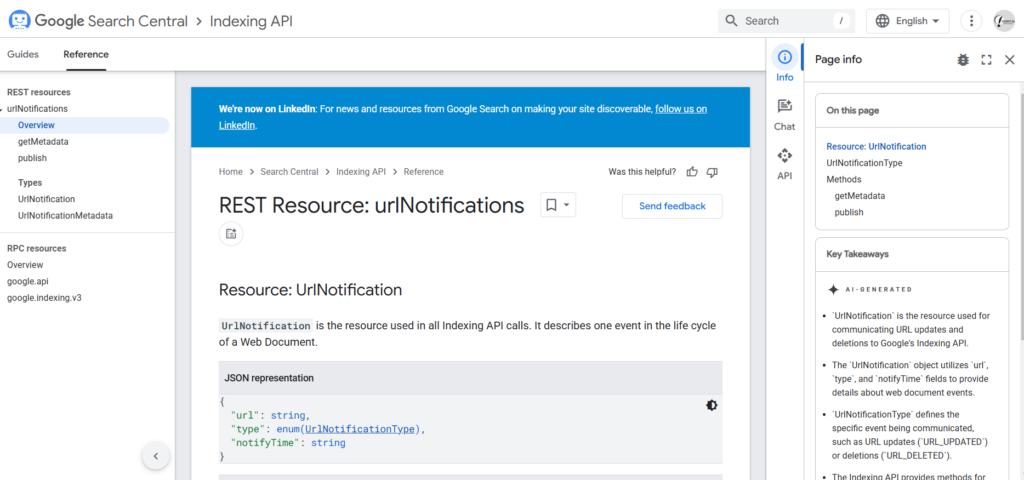The image size is (1024, 480).
Task: Click the bug report icon in Page info
Action: click(x=963, y=59)
